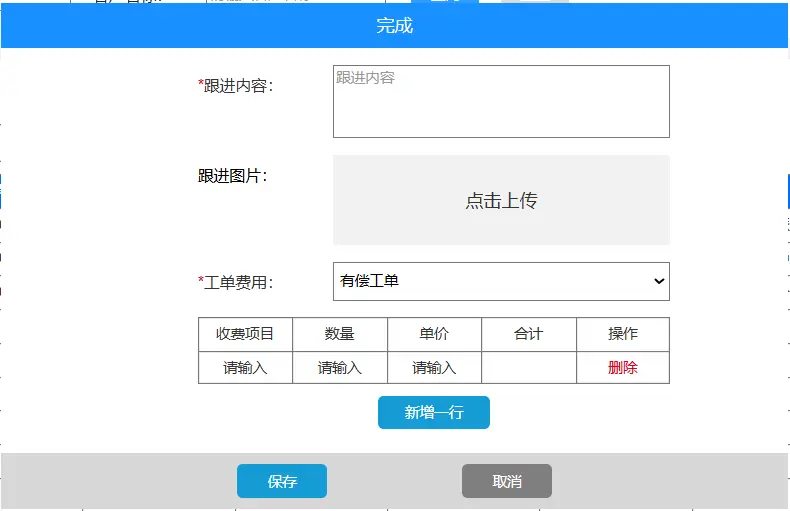Click the 点击上传 image upload area
Image resolution: width=790 pixels, height=511 pixels.
coord(500,200)
